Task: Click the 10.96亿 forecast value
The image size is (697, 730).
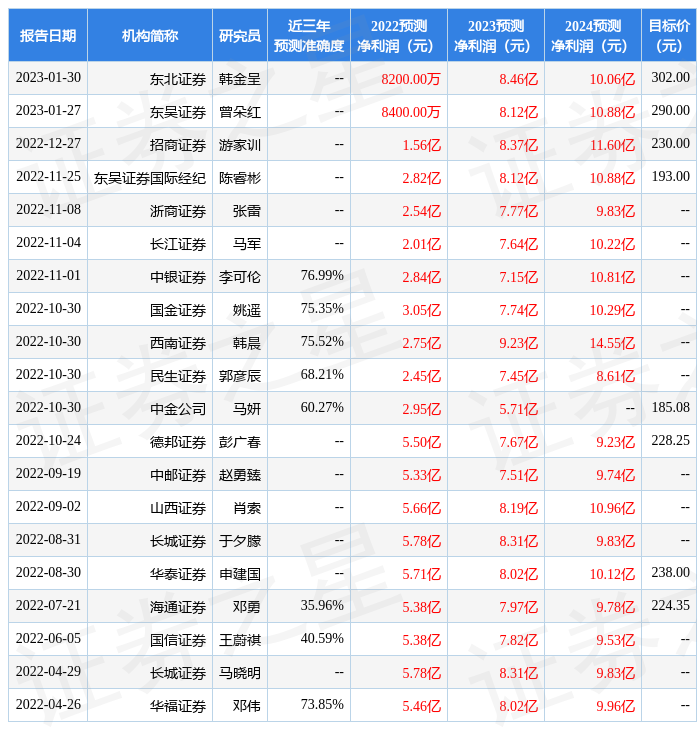Action: pyautogui.click(x=612, y=508)
